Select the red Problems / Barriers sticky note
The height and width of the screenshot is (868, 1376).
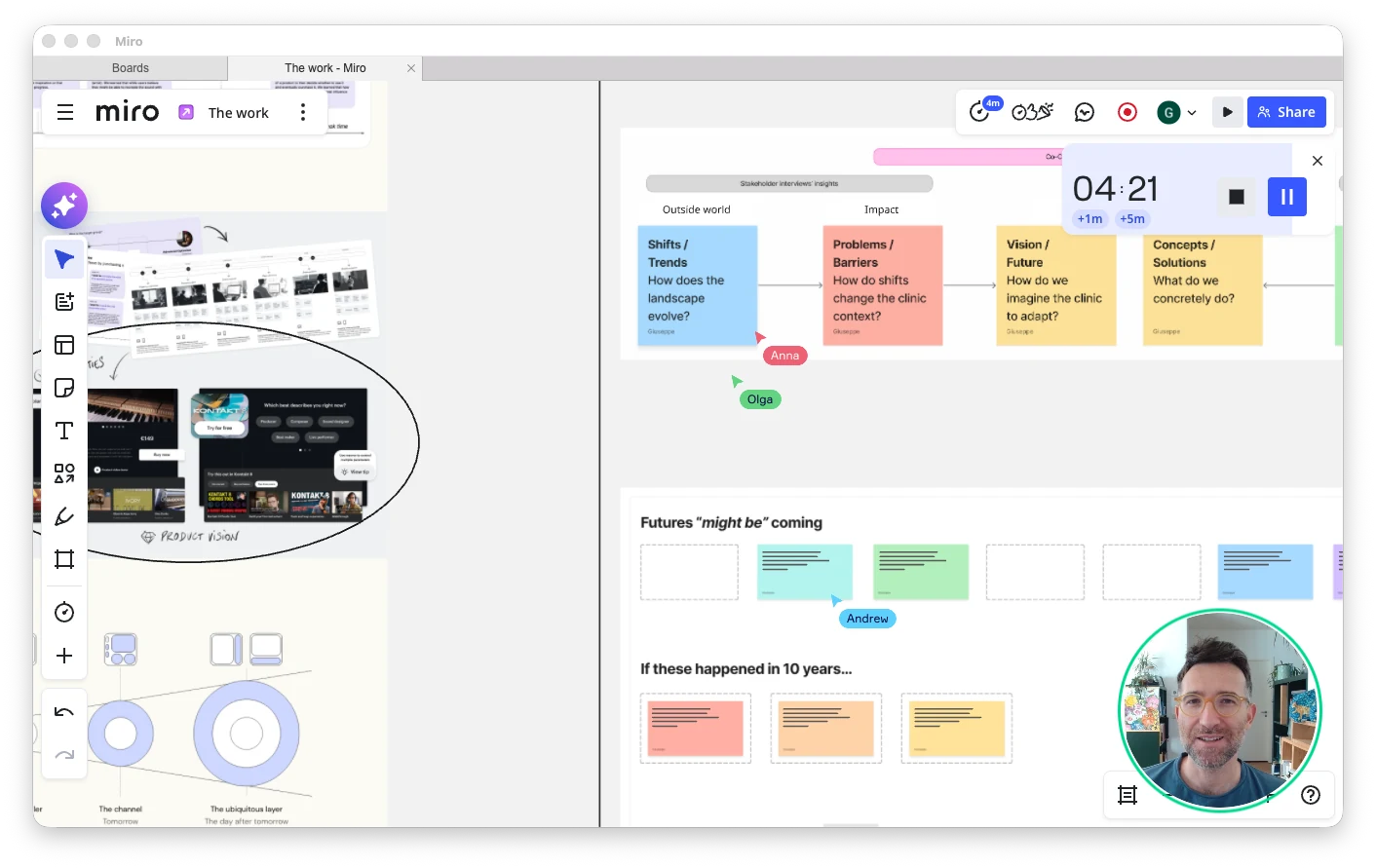[x=883, y=285]
